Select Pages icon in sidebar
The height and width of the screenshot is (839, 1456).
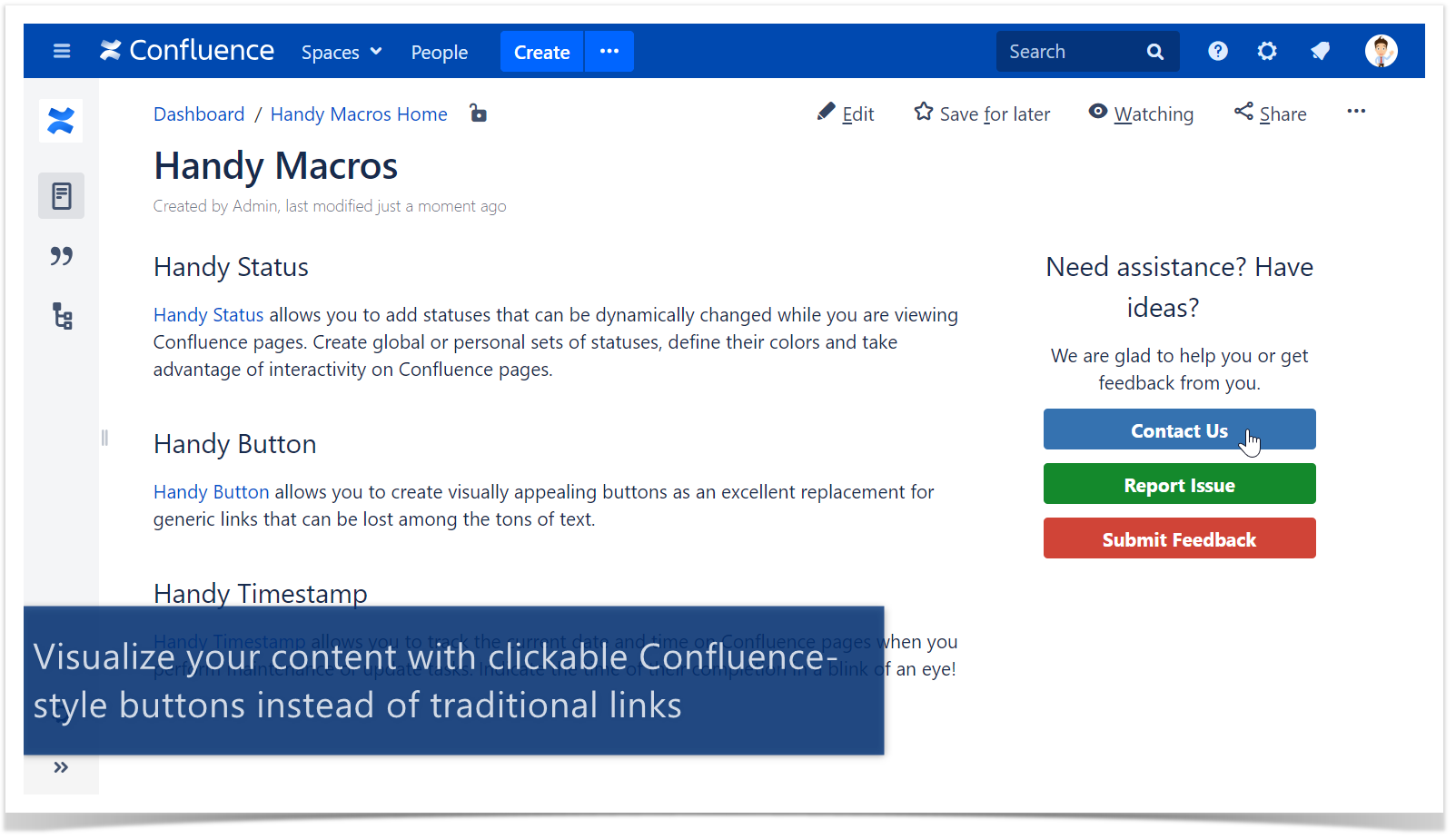[62, 196]
